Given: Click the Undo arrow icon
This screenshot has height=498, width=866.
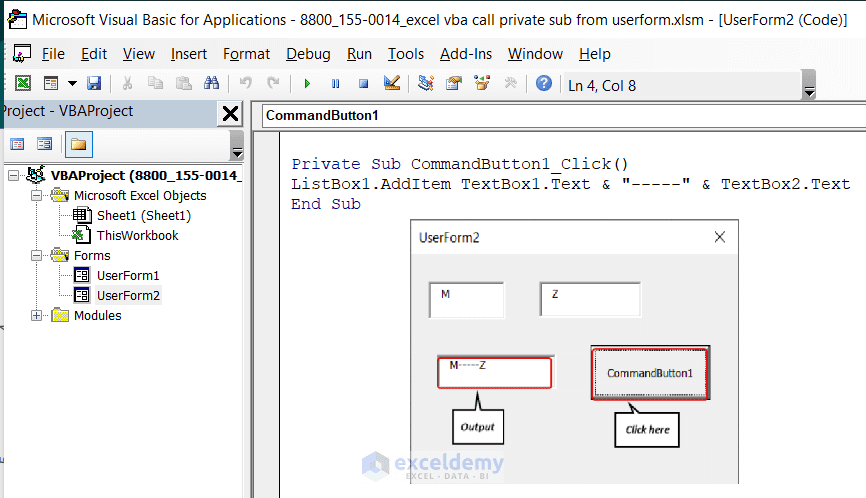Looking at the screenshot, I should tap(245, 83).
